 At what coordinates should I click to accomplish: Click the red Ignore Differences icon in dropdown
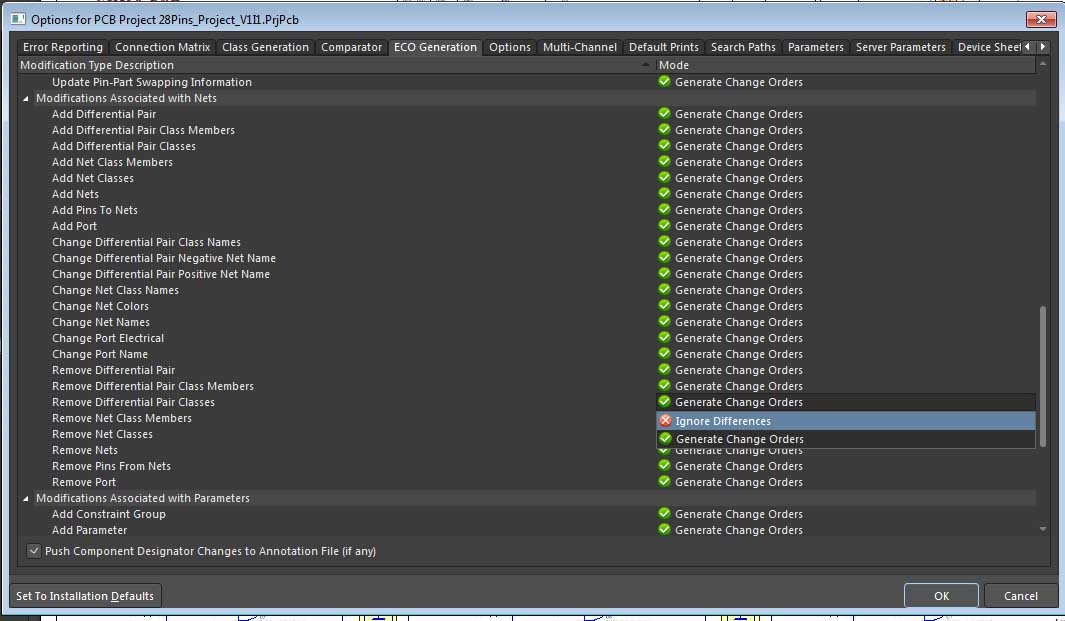coord(665,421)
